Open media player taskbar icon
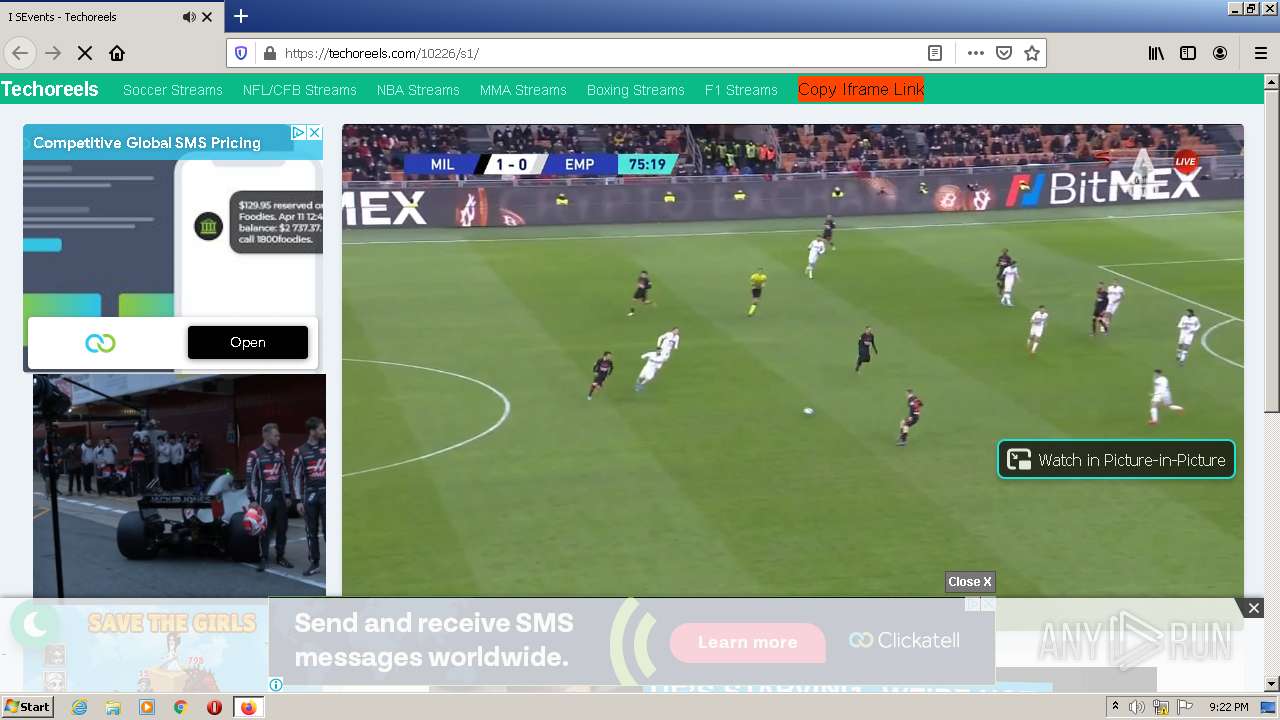Image resolution: width=1280 pixels, height=720 pixels. [x=147, y=707]
